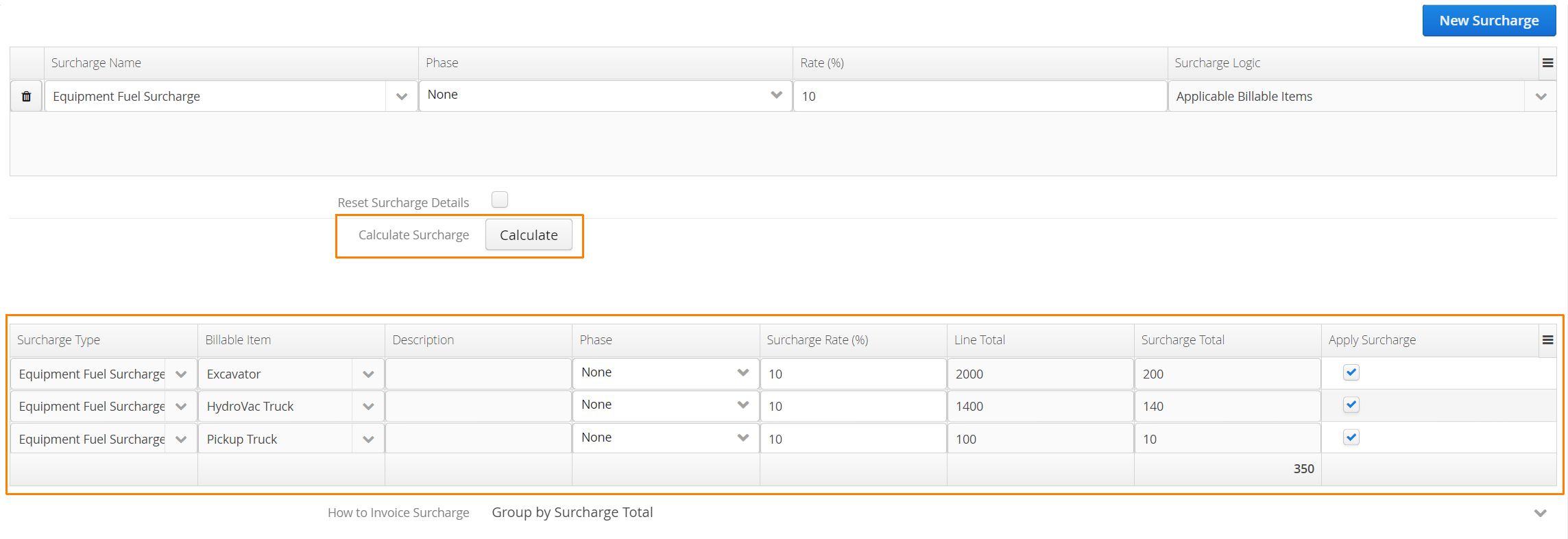Click Surcharge Total field on the Pickup Truck row
The image size is (1568, 539).
coord(1228,439)
